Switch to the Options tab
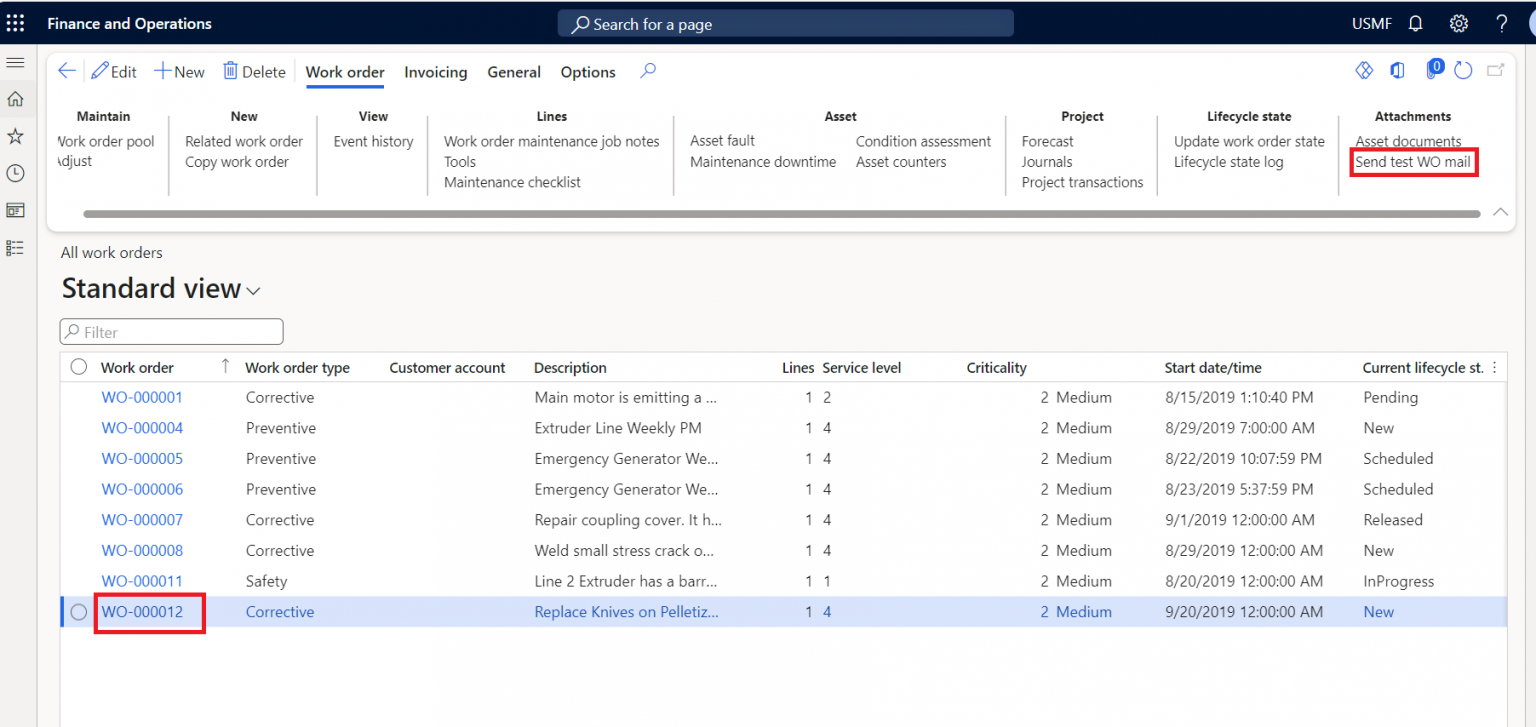The width and height of the screenshot is (1536, 727). coord(587,71)
